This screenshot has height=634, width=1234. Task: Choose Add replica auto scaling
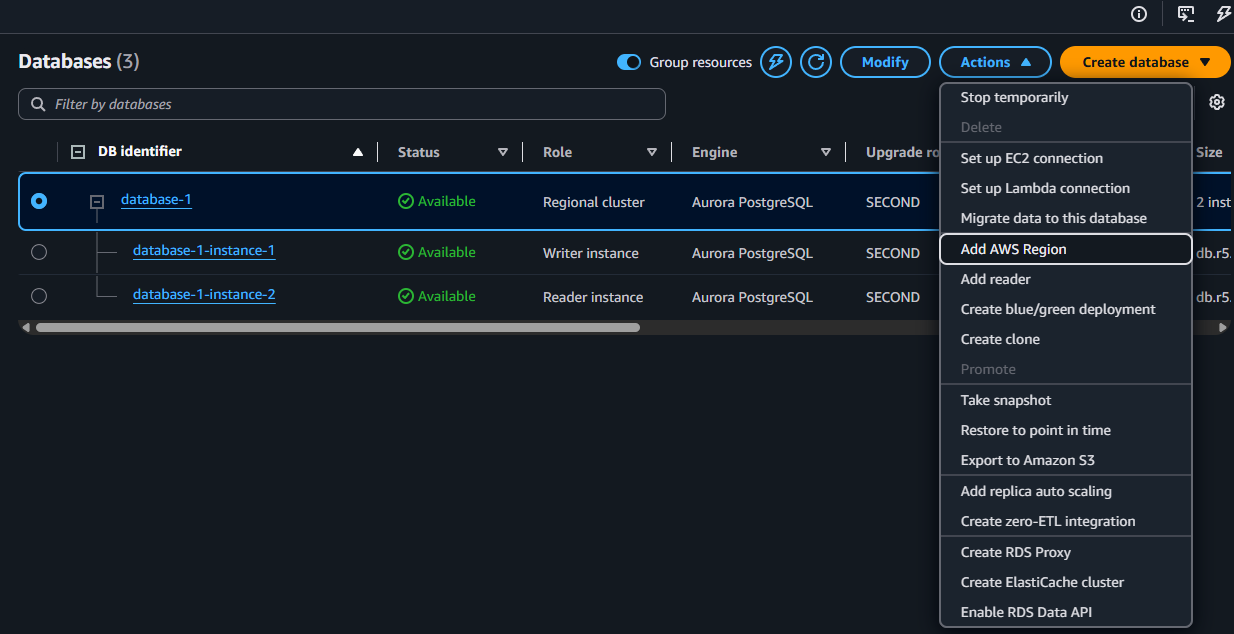pyautogui.click(x=1066, y=491)
